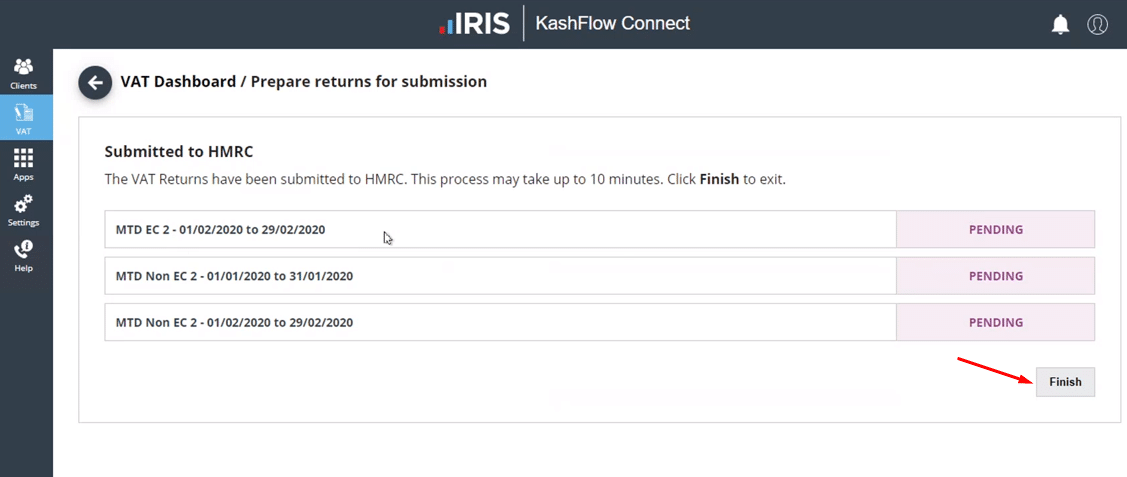Image resolution: width=1127 pixels, height=477 pixels.
Task: Click the Help sidebar icon
Action: [23, 250]
